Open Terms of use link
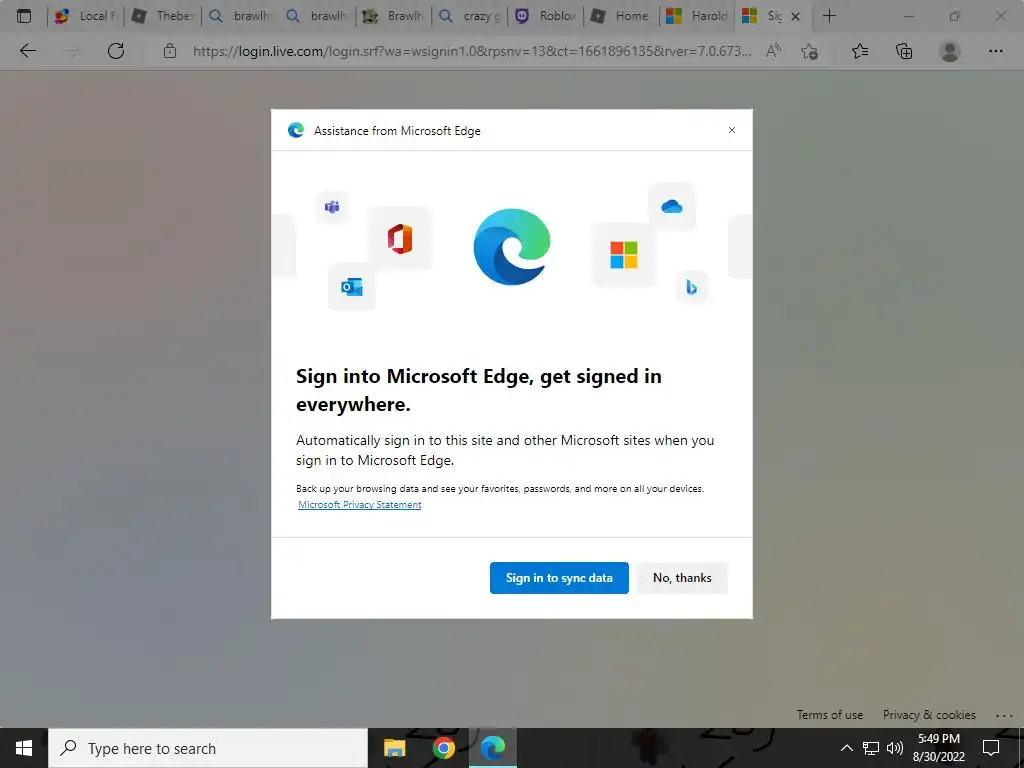 point(829,715)
